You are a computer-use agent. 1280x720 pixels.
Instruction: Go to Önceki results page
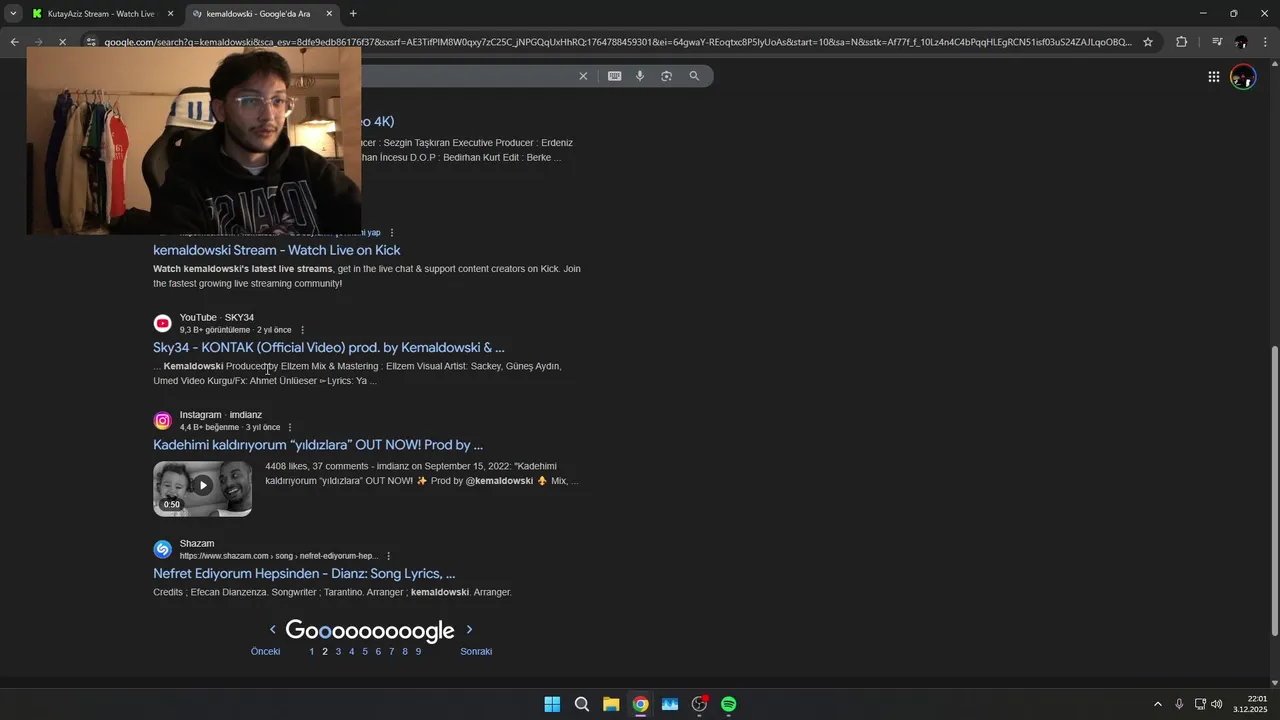coord(265,652)
